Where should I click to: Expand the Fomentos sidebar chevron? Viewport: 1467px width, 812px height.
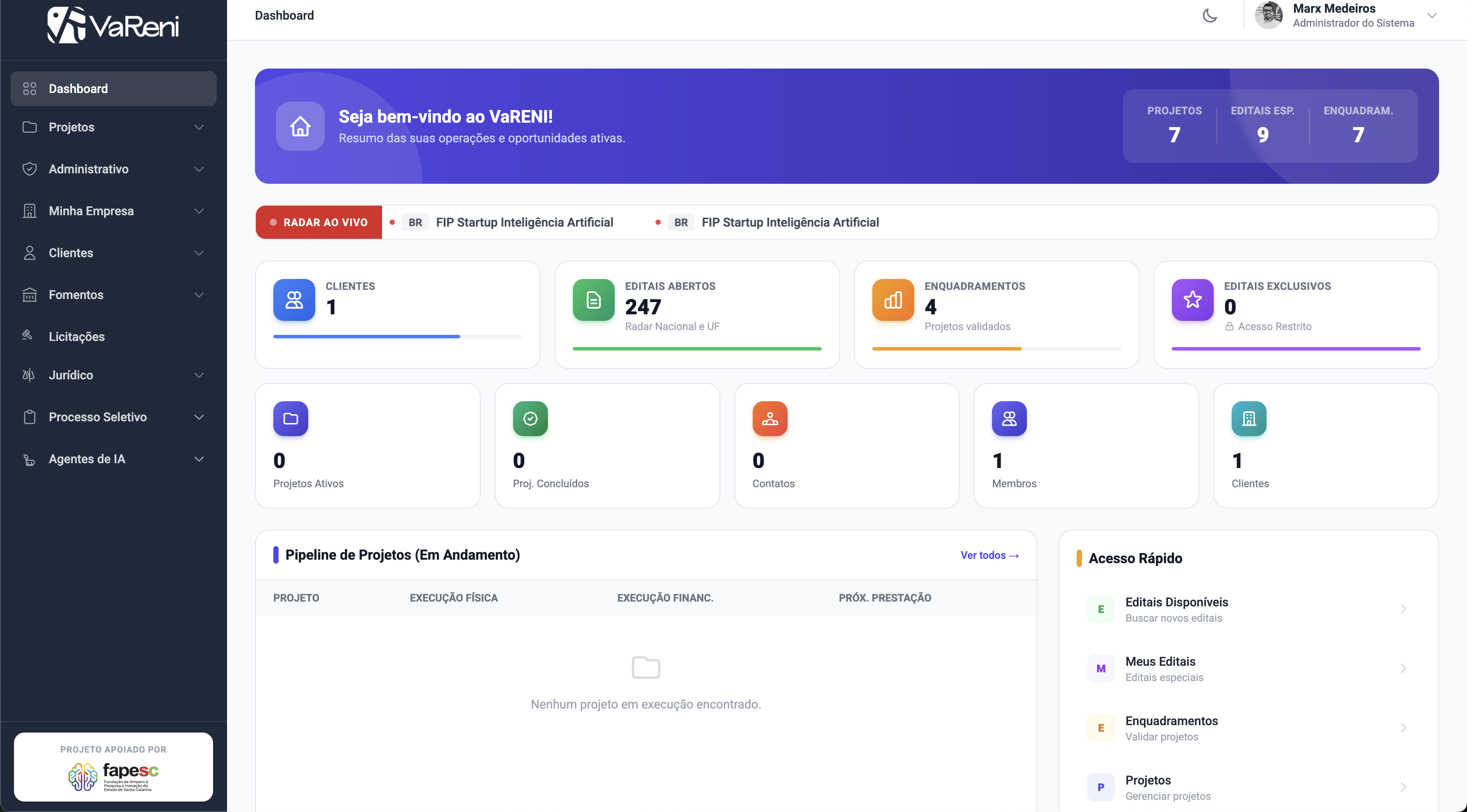199,294
